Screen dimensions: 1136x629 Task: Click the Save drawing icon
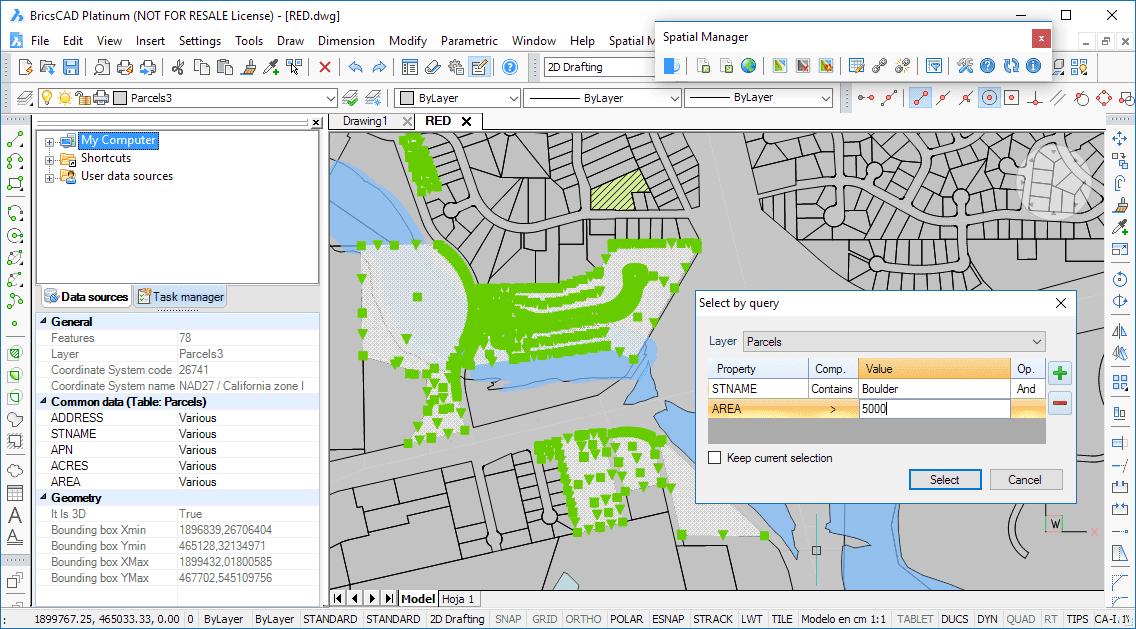(x=70, y=67)
